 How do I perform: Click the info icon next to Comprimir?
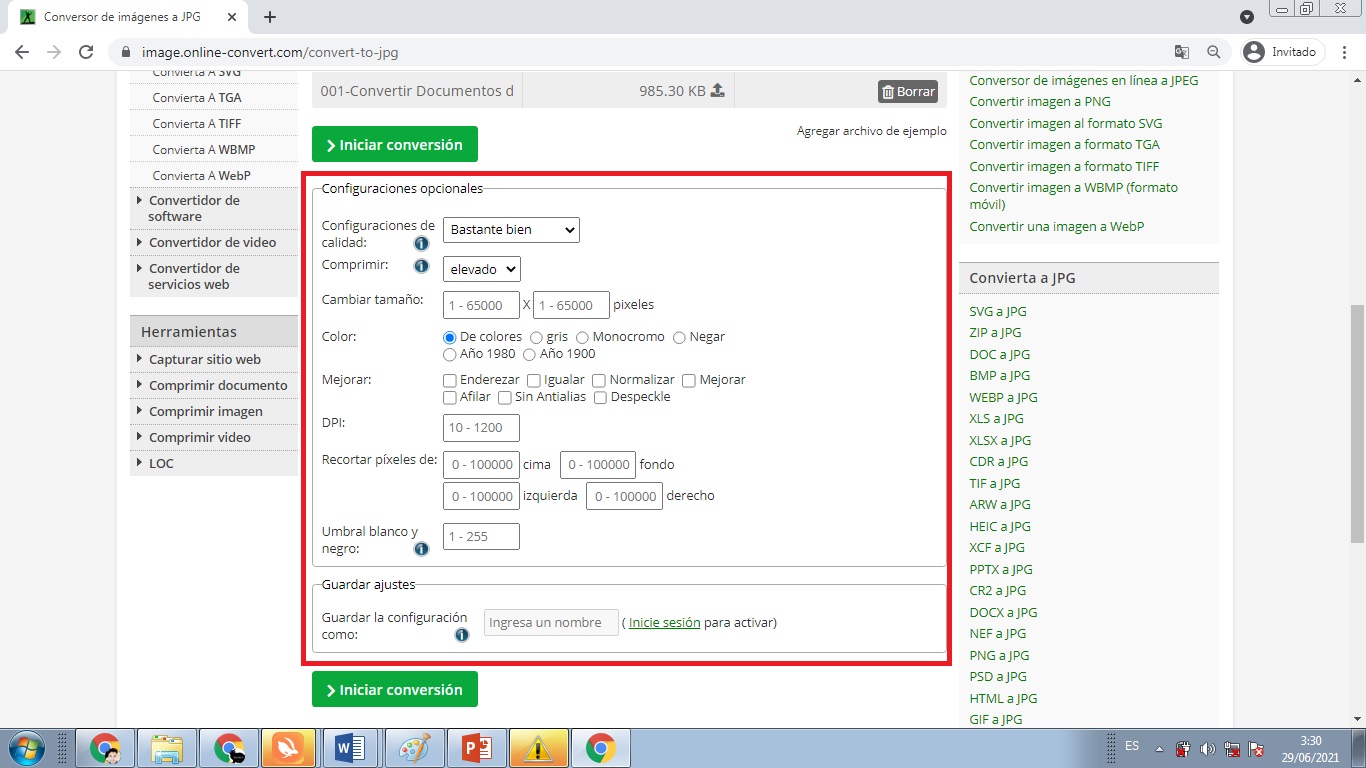421,267
